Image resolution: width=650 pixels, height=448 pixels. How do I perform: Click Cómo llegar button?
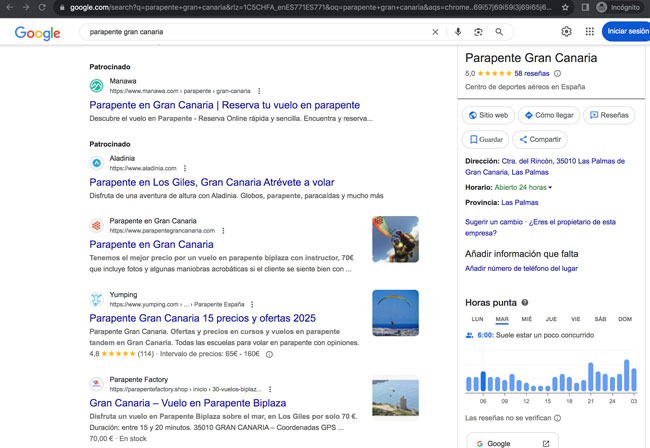(549, 115)
